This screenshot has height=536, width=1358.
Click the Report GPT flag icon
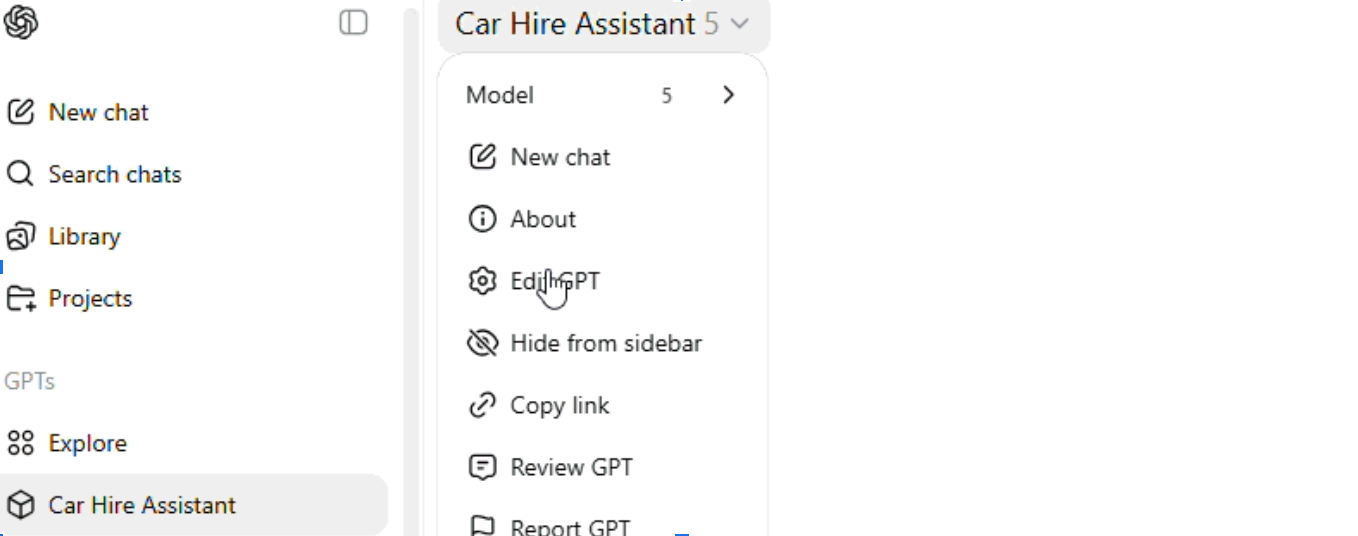coord(482,526)
